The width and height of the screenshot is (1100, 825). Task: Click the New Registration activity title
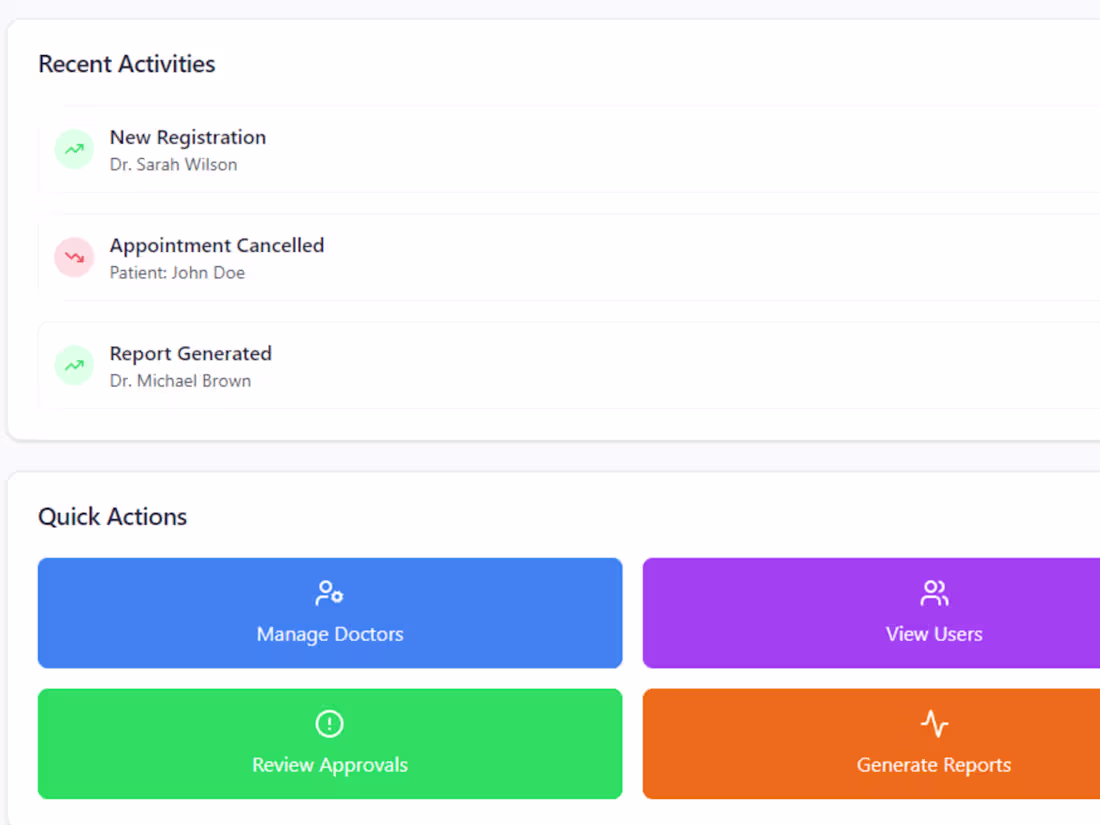click(188, 137)
